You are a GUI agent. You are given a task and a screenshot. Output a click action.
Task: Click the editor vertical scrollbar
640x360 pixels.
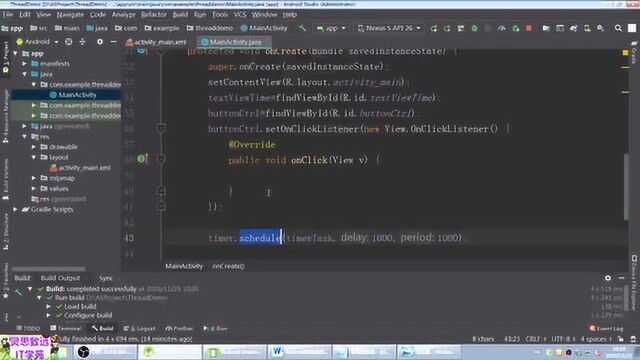(x=626, y=186)
